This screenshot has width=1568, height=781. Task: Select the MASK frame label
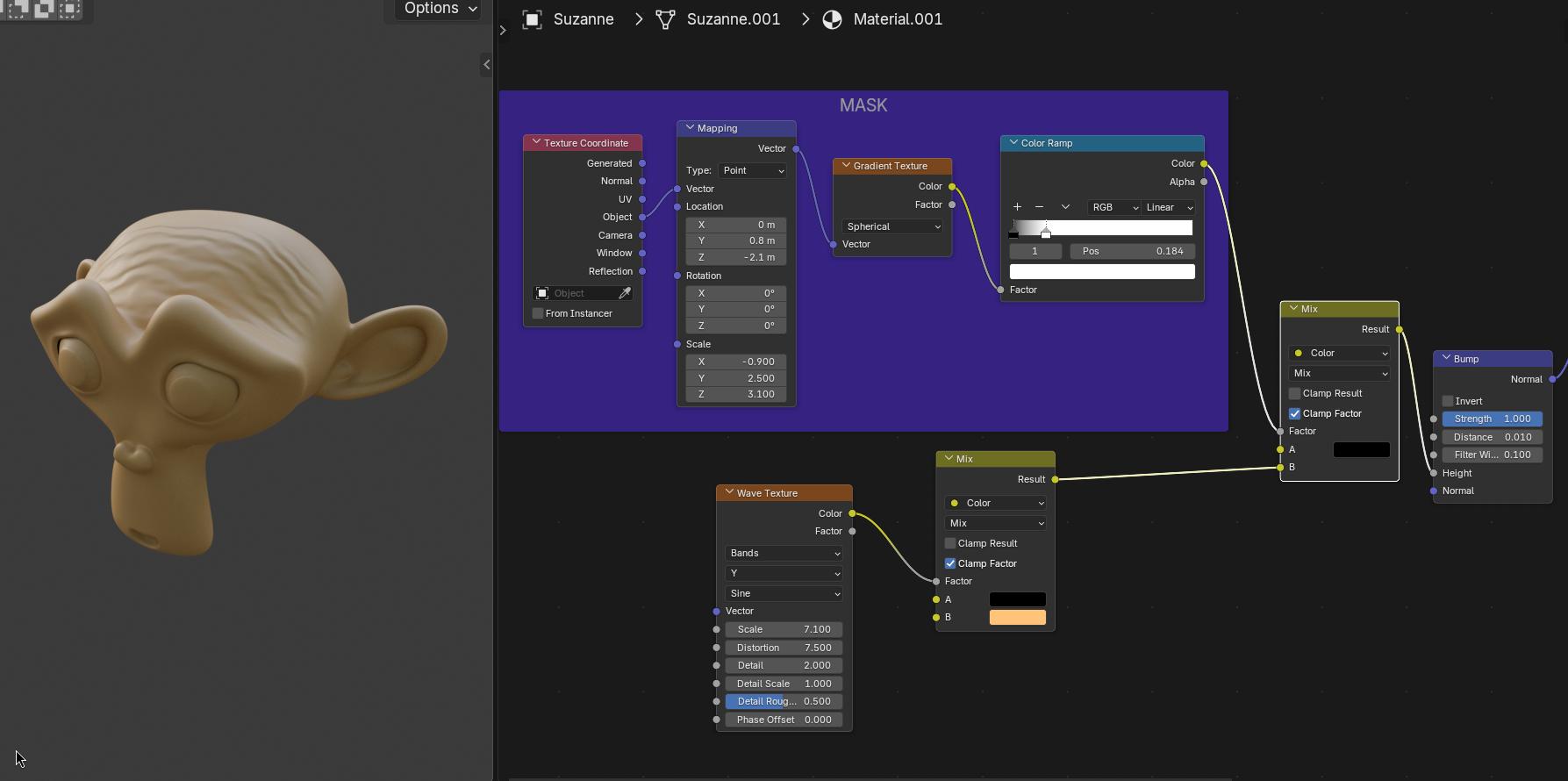click(863, 105)
